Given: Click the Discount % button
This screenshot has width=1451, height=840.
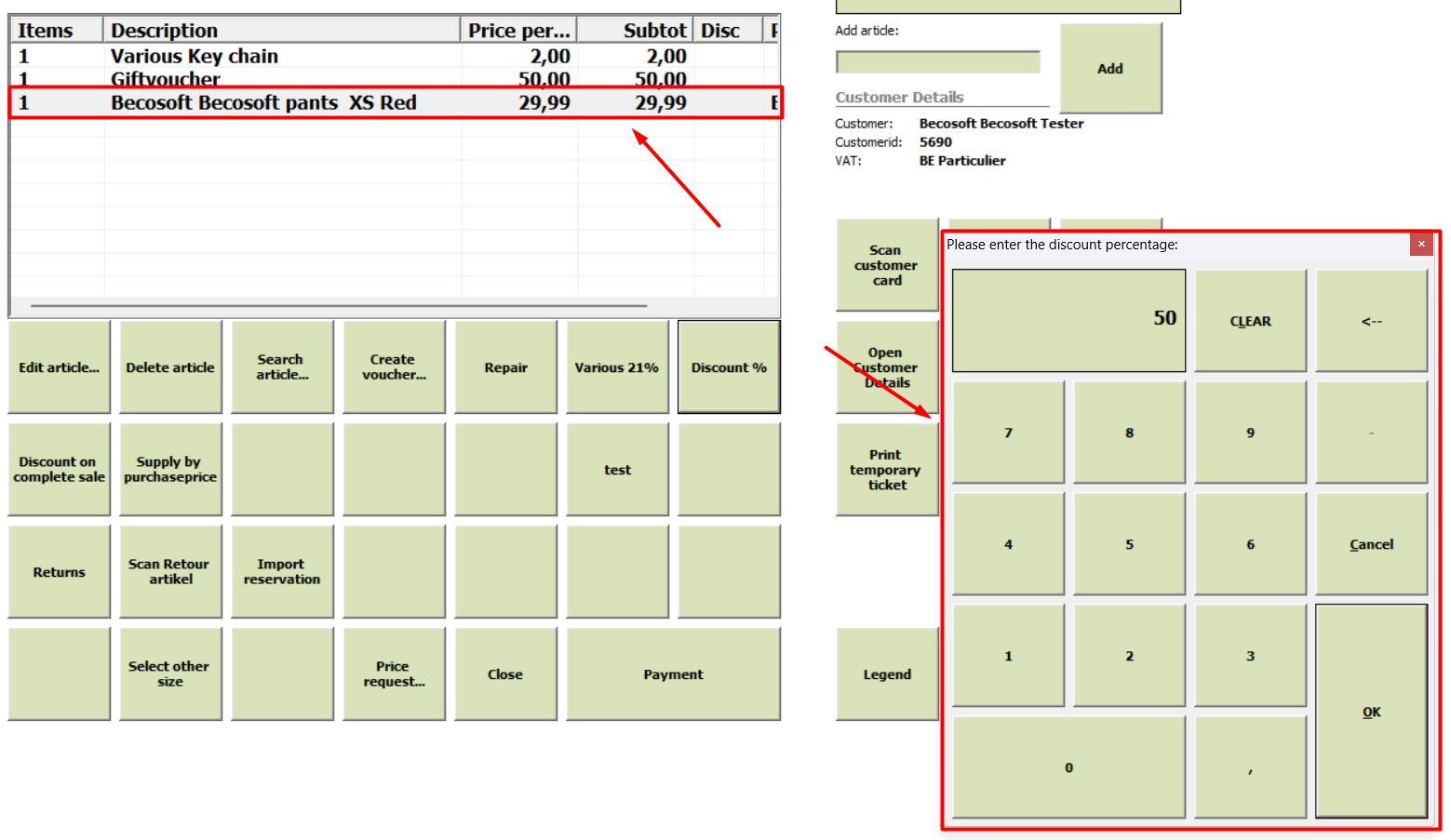Looking at the screenshot, I should (729, 367).
